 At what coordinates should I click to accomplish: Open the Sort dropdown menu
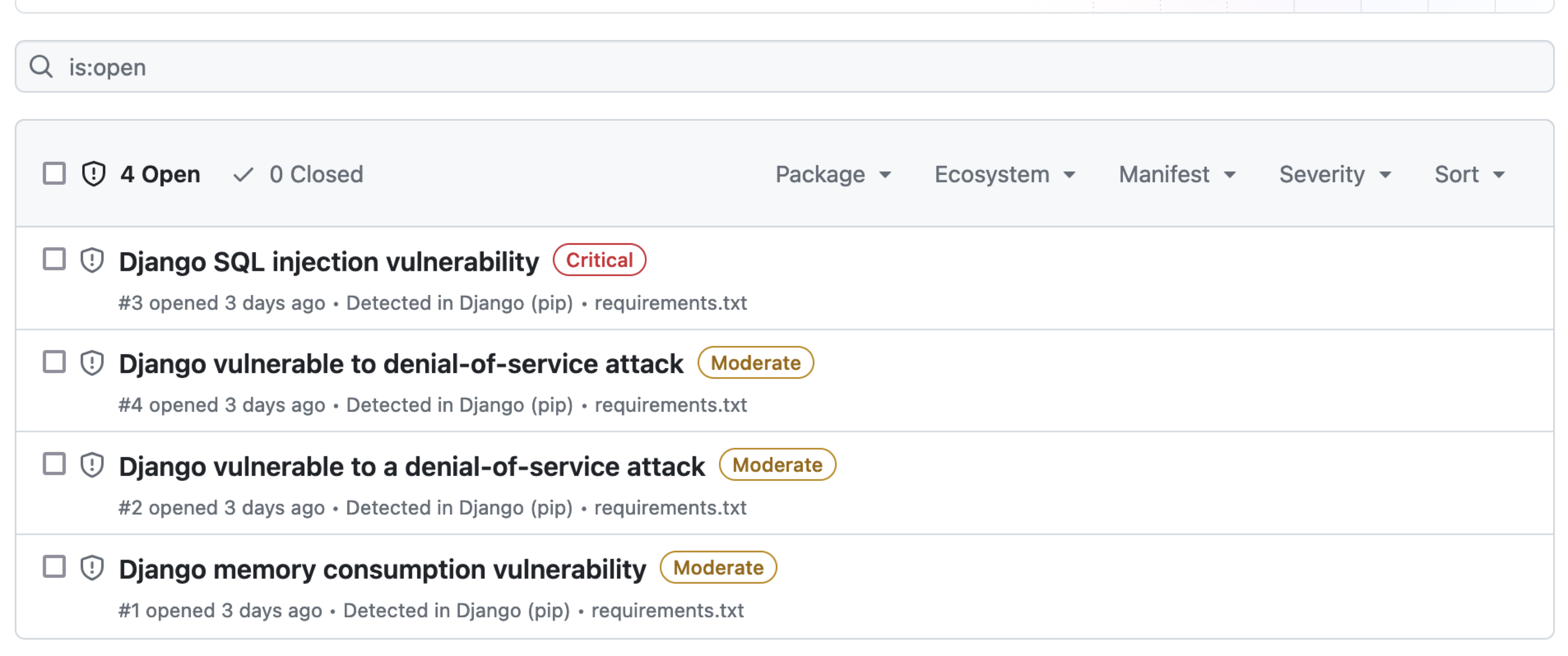pyautogui.click(x=1469, y=175)
